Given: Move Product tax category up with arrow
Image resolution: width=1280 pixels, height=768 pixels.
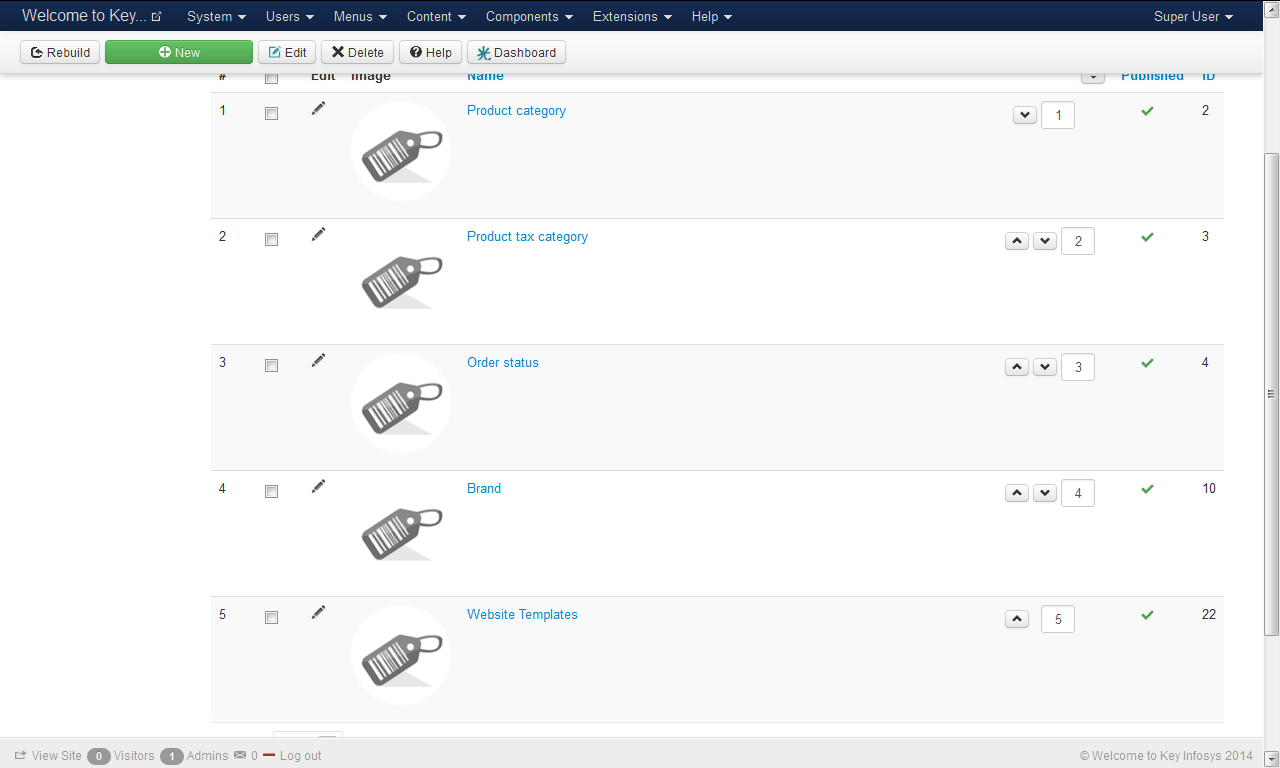Looking at the screenshot, I should tap(1017, 241).
